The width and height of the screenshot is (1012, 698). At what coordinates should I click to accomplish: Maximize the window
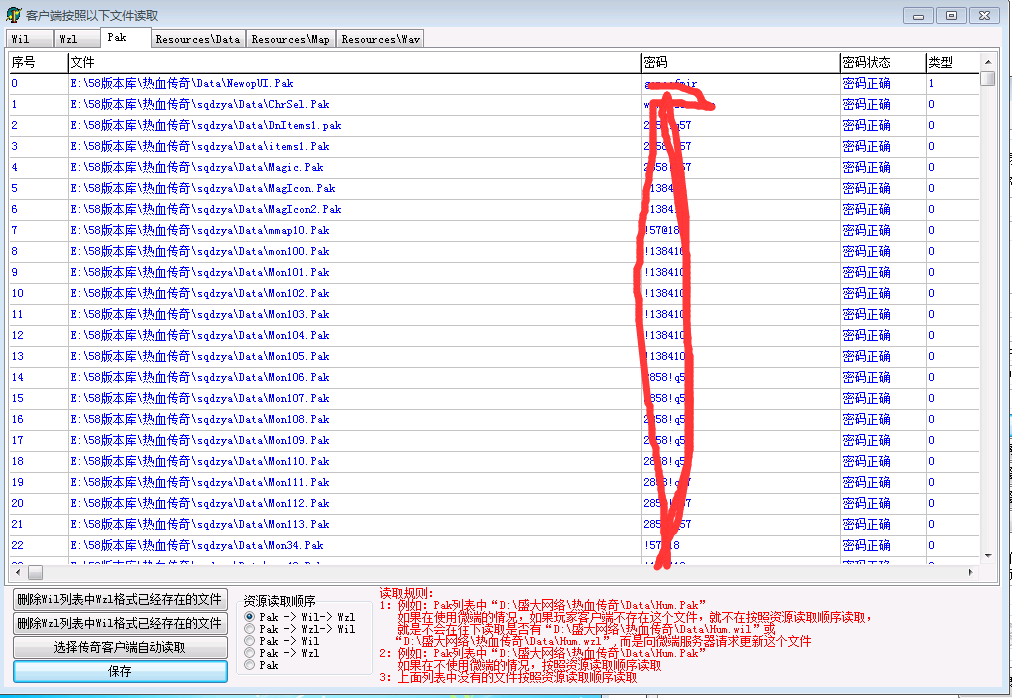951,15
